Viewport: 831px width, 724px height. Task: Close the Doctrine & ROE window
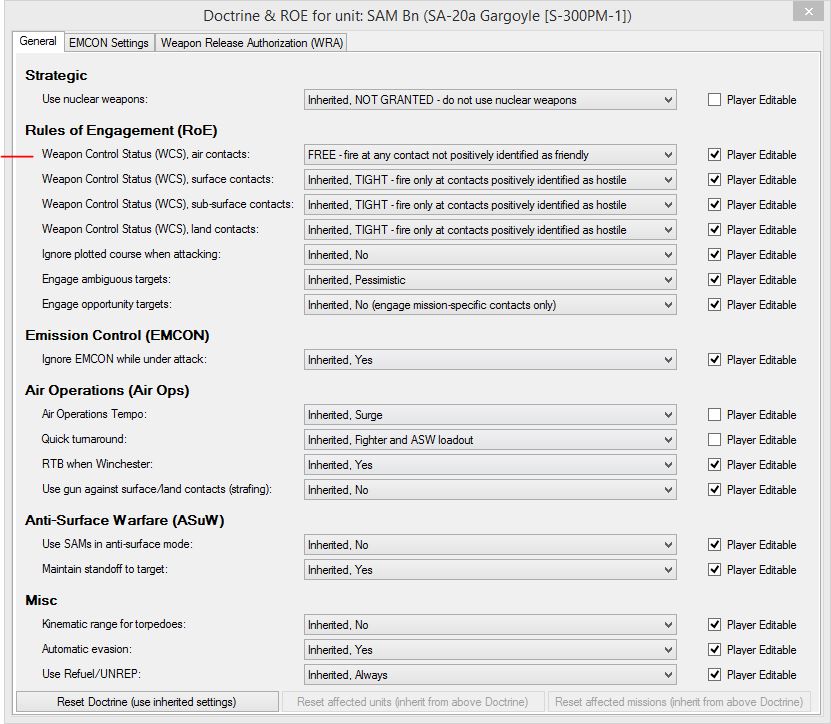click(808, 11)
